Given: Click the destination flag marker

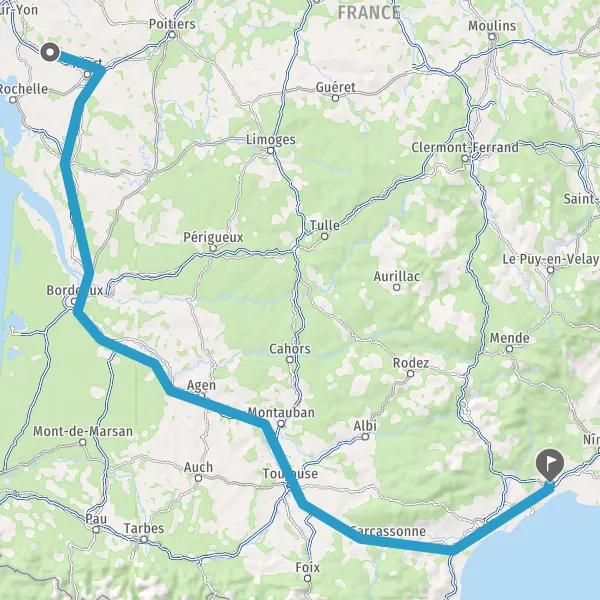Looking at the screenshot, I should (549, 465).
